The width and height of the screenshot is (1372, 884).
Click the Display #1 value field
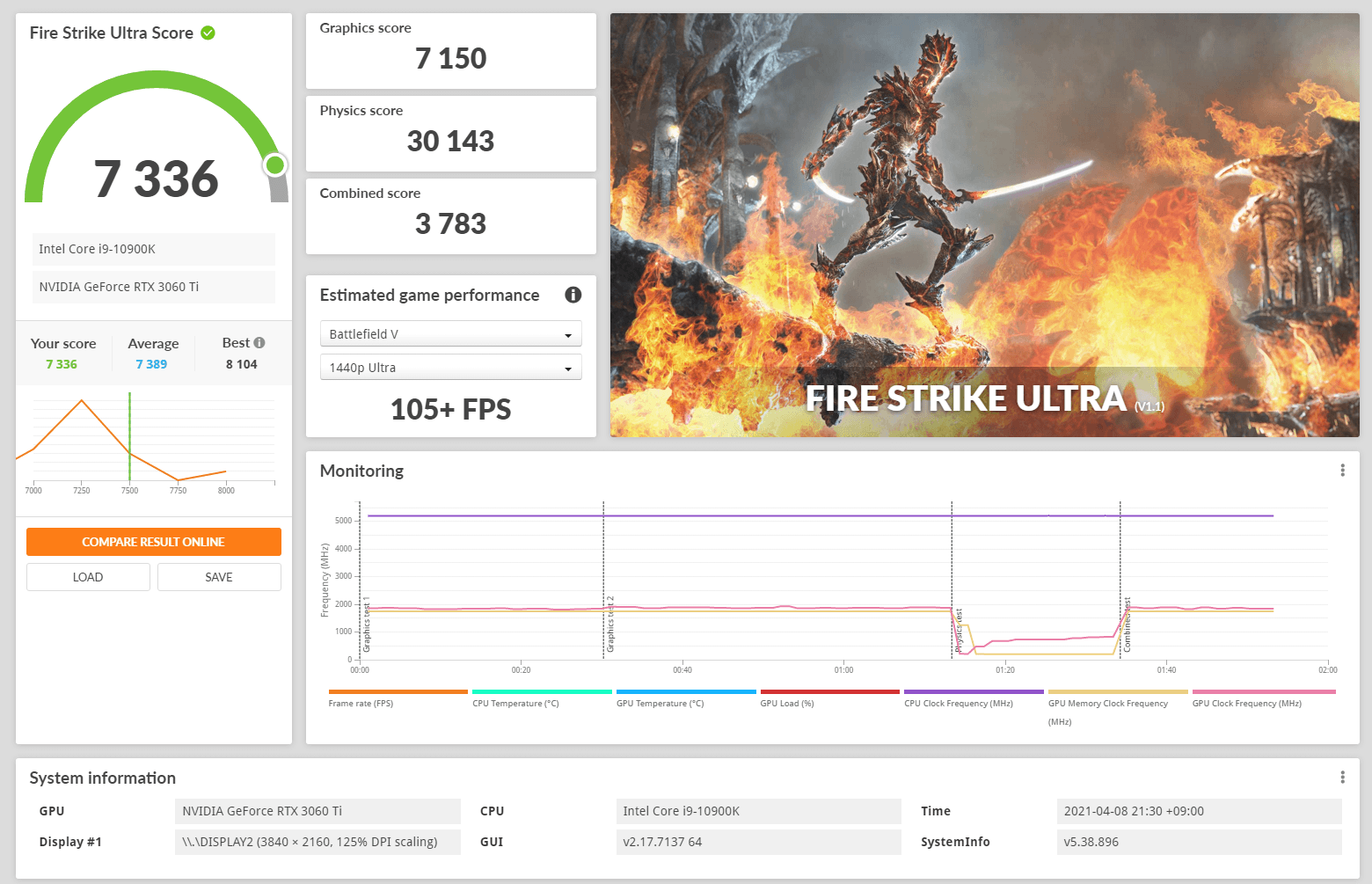click(317, 842)
